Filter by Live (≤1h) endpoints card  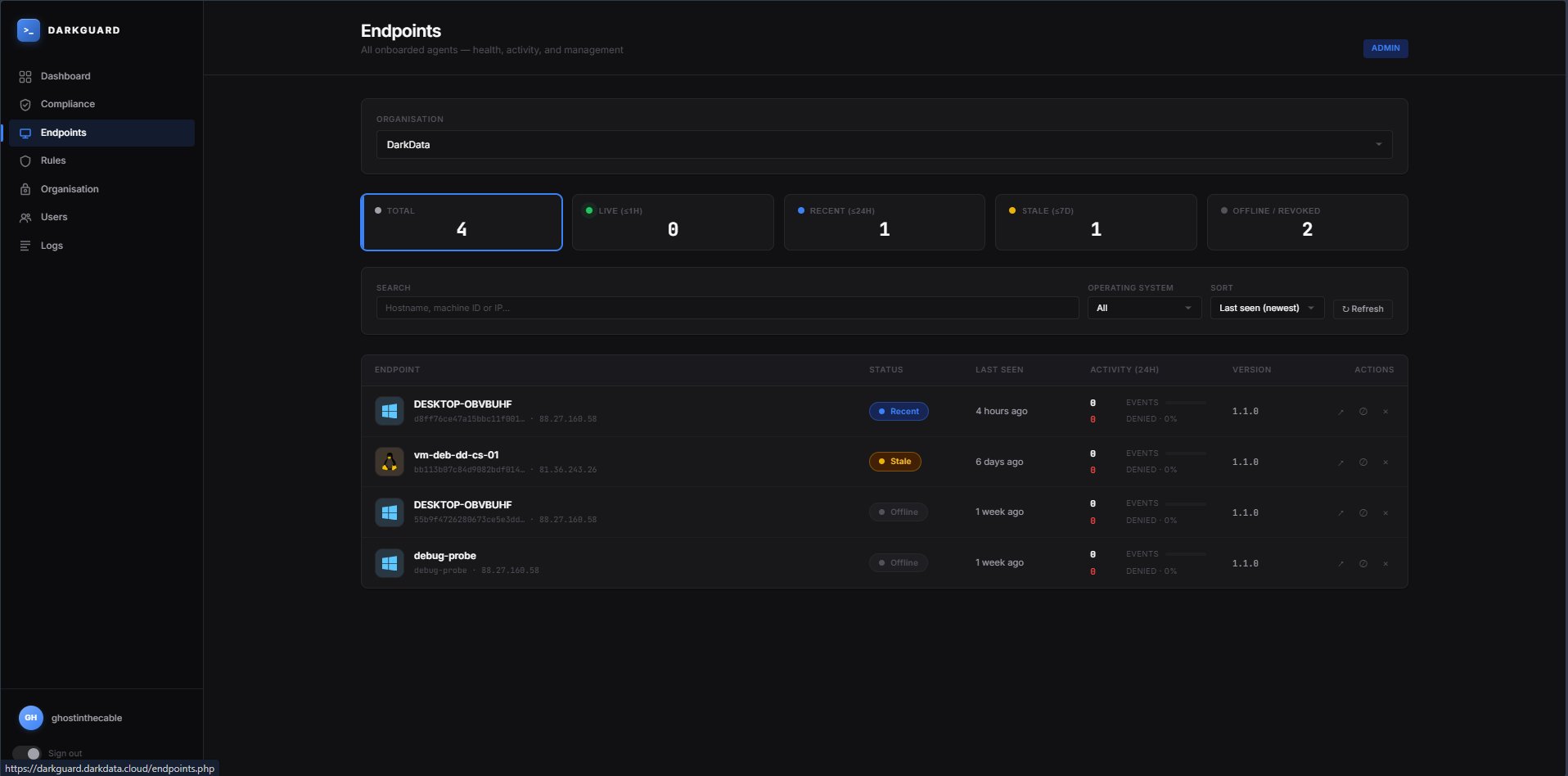673,222
